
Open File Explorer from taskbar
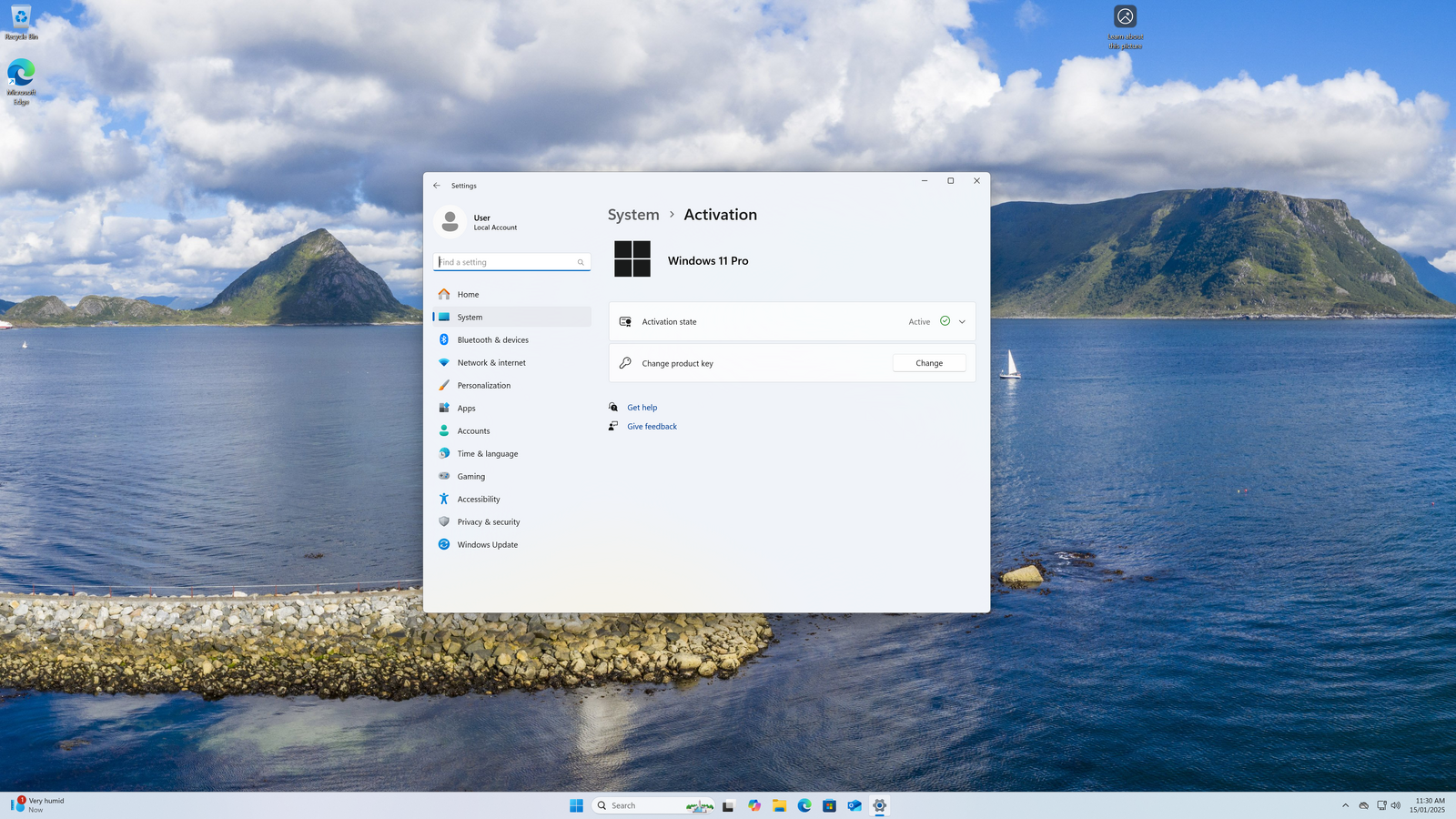tap(780, 805)
